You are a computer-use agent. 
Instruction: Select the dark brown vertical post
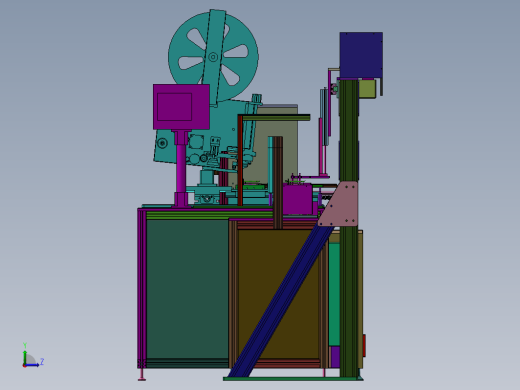(278, 183)
